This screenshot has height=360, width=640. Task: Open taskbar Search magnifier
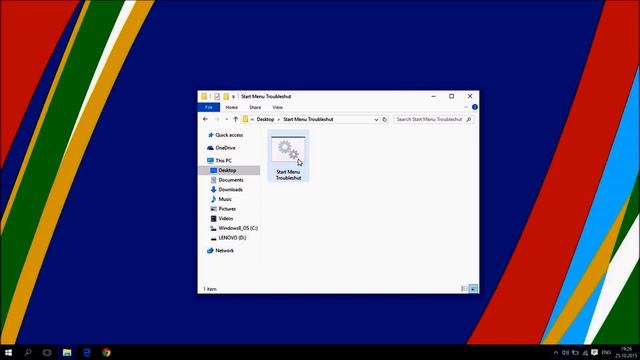[28, 352]
